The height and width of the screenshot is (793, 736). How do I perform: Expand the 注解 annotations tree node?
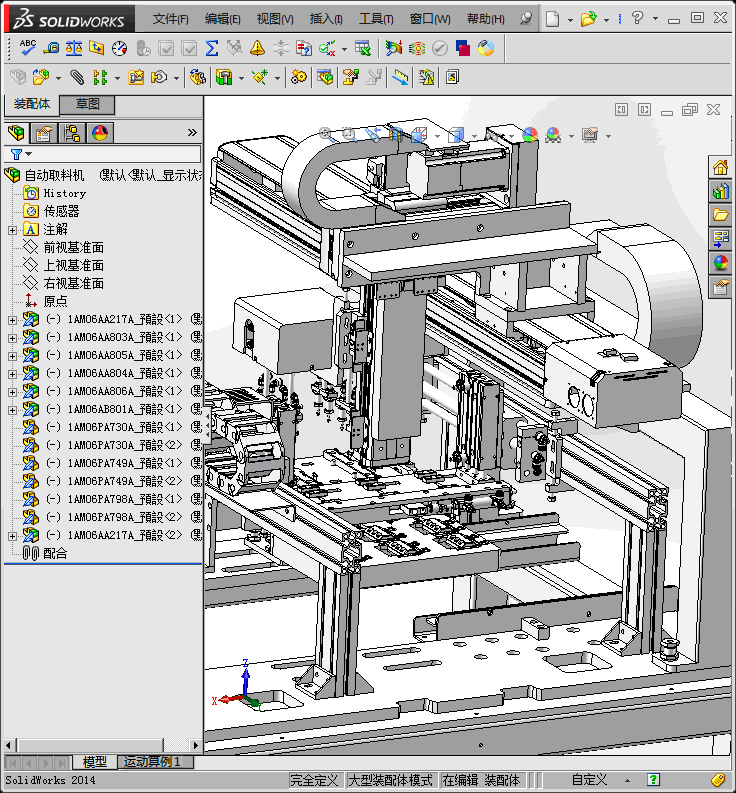tap(12, 230)
